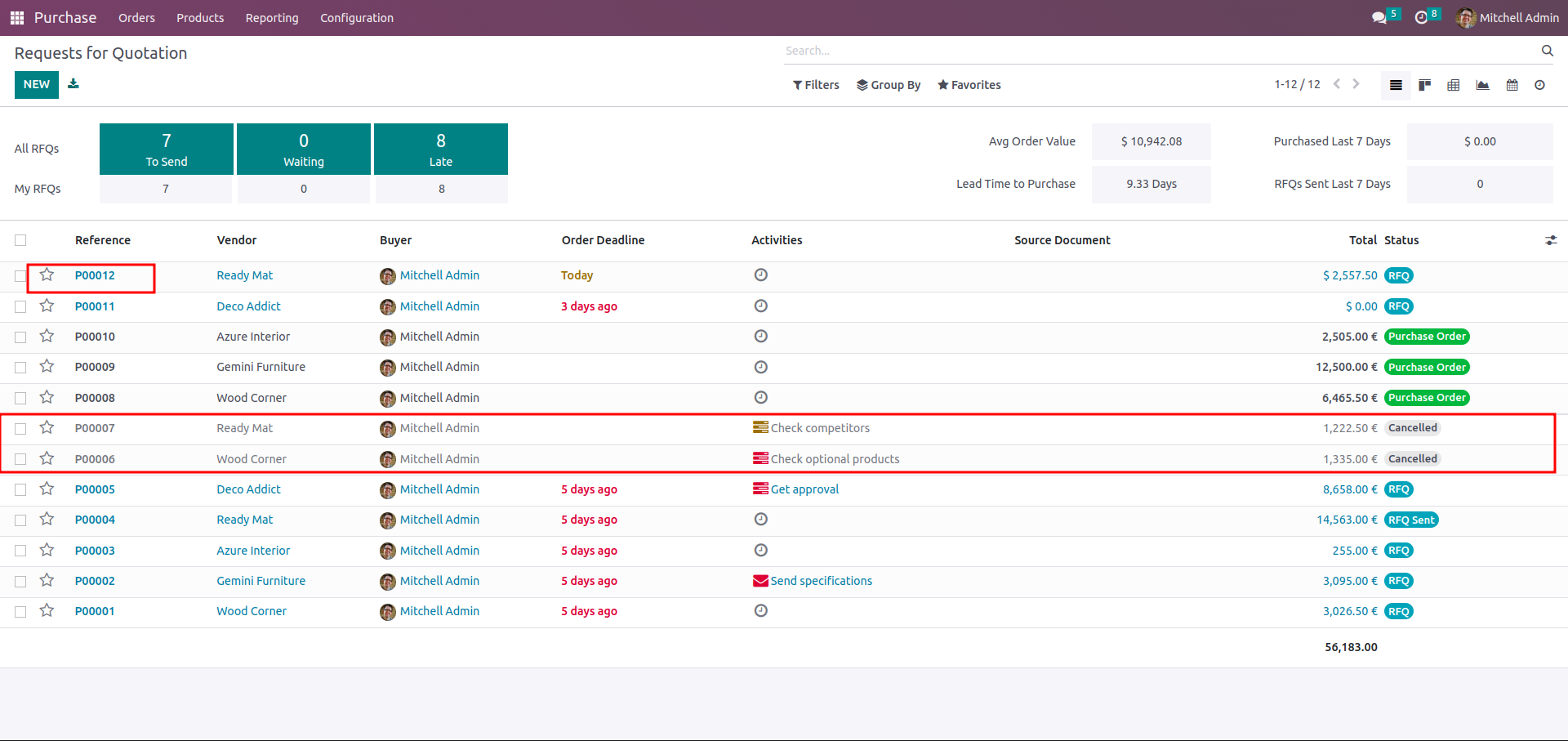The height and width of the screenshot is (741, 1568).
Task: Open vendor link Deco Addict for P00011
Action: [248, 306]
